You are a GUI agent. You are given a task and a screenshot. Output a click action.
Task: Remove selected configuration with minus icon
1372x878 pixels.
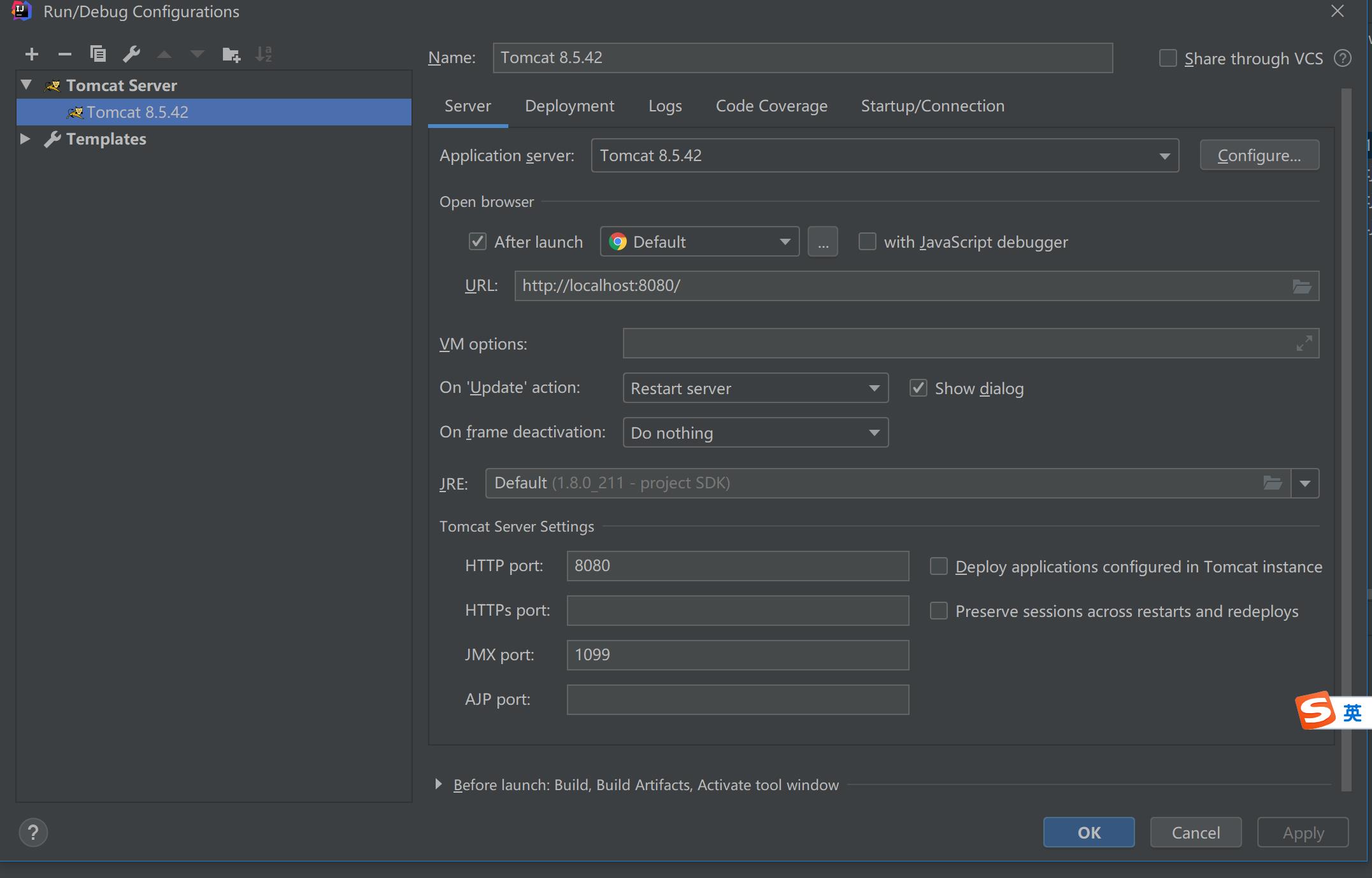(x=64, y=55)
